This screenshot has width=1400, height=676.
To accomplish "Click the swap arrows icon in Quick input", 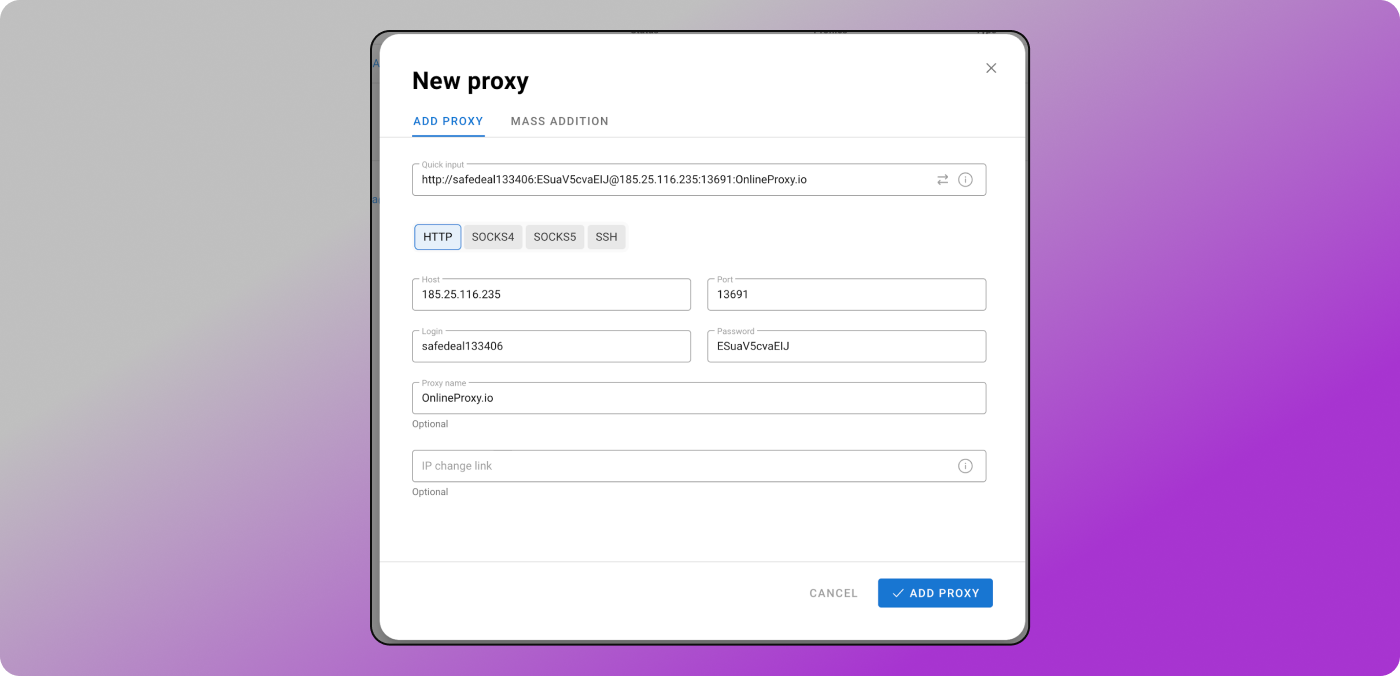I will click(x=942, y=180).
